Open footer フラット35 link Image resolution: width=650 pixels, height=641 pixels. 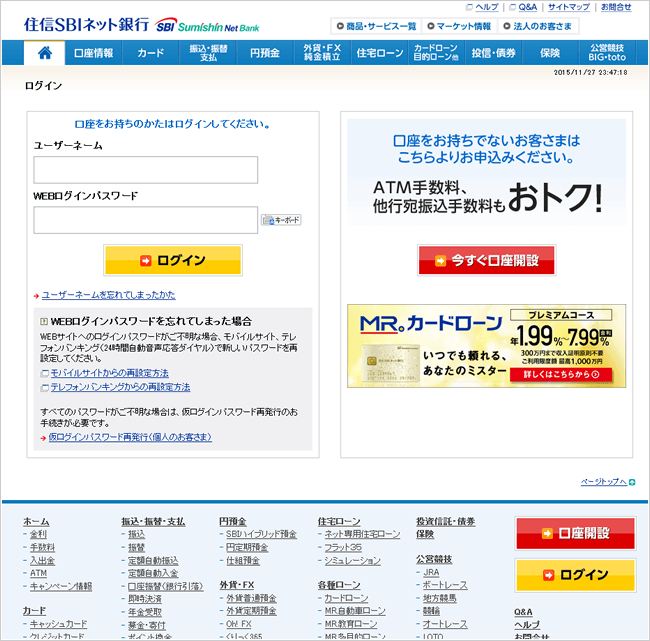[343, 548]
